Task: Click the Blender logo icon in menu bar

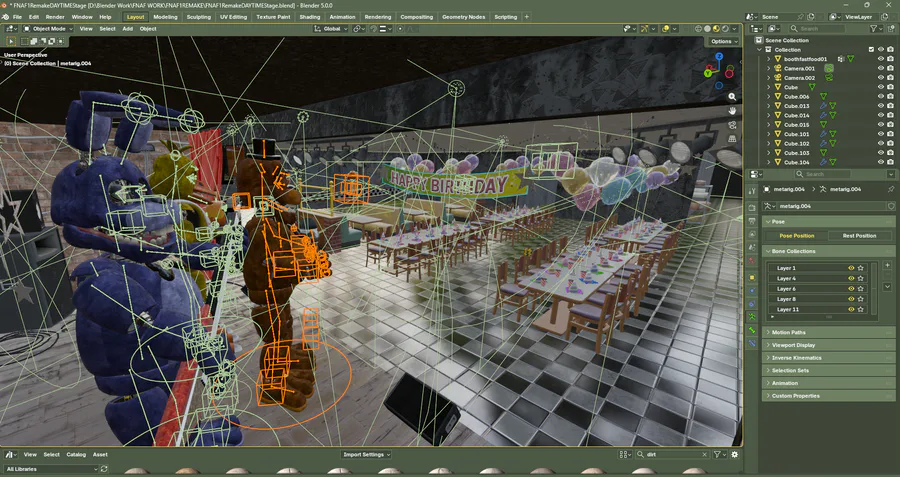Action: pyautogui.click(x=5, y=17)
